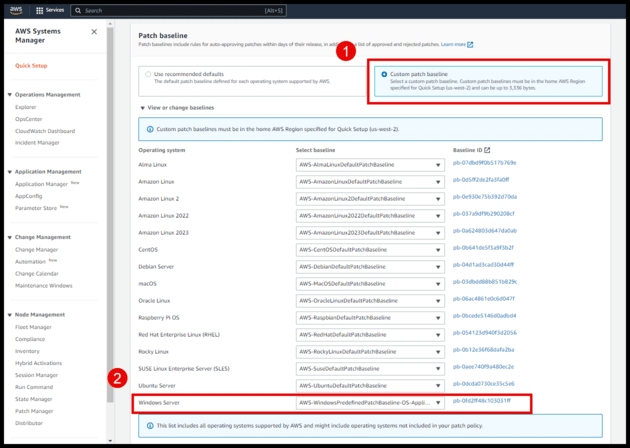Screen dimensions: 630x448
Task: Click the sidebar scroll-down arrow
Action: (110, 441)
